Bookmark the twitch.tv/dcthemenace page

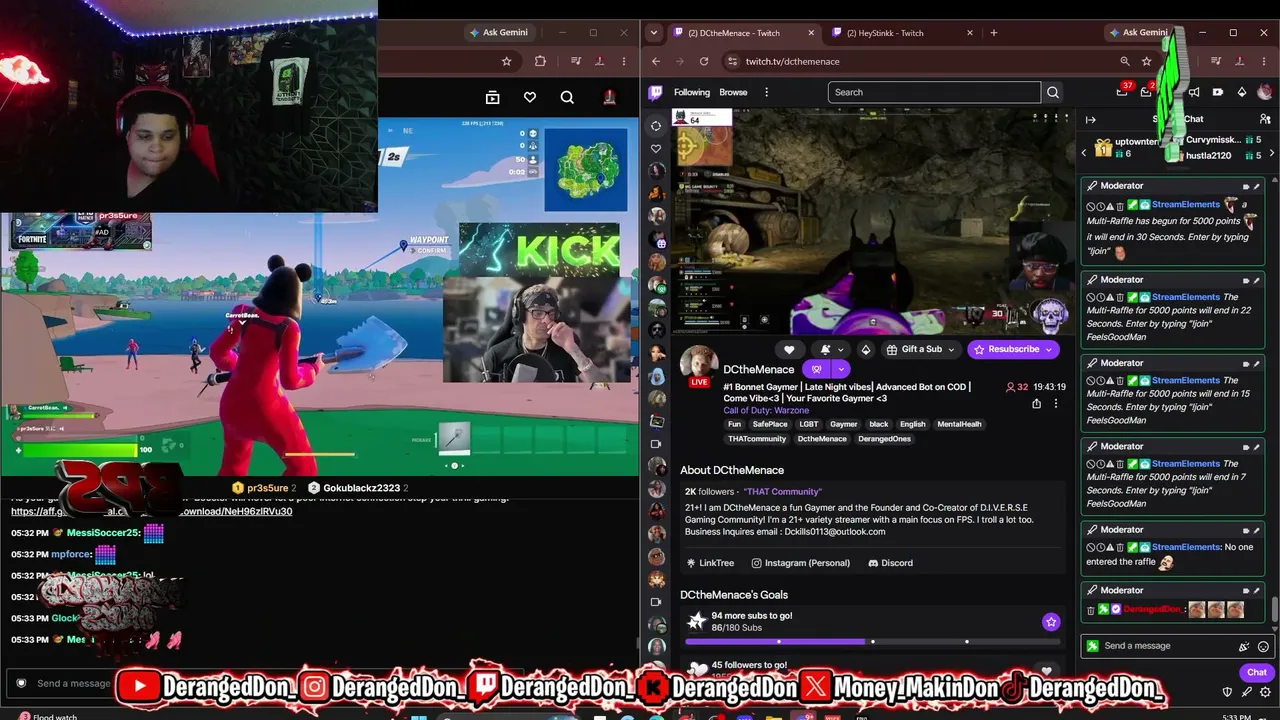coord(1147,61)
